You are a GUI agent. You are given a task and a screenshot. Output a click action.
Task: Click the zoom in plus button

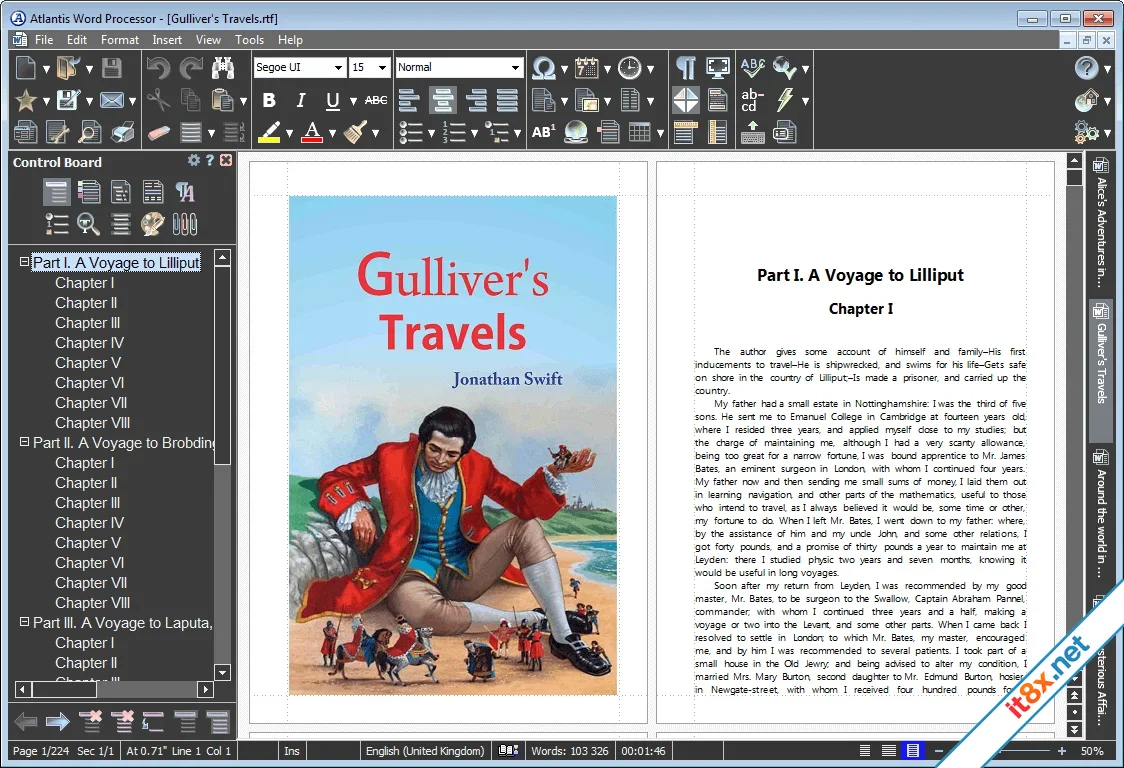(x=1062, y=751)
